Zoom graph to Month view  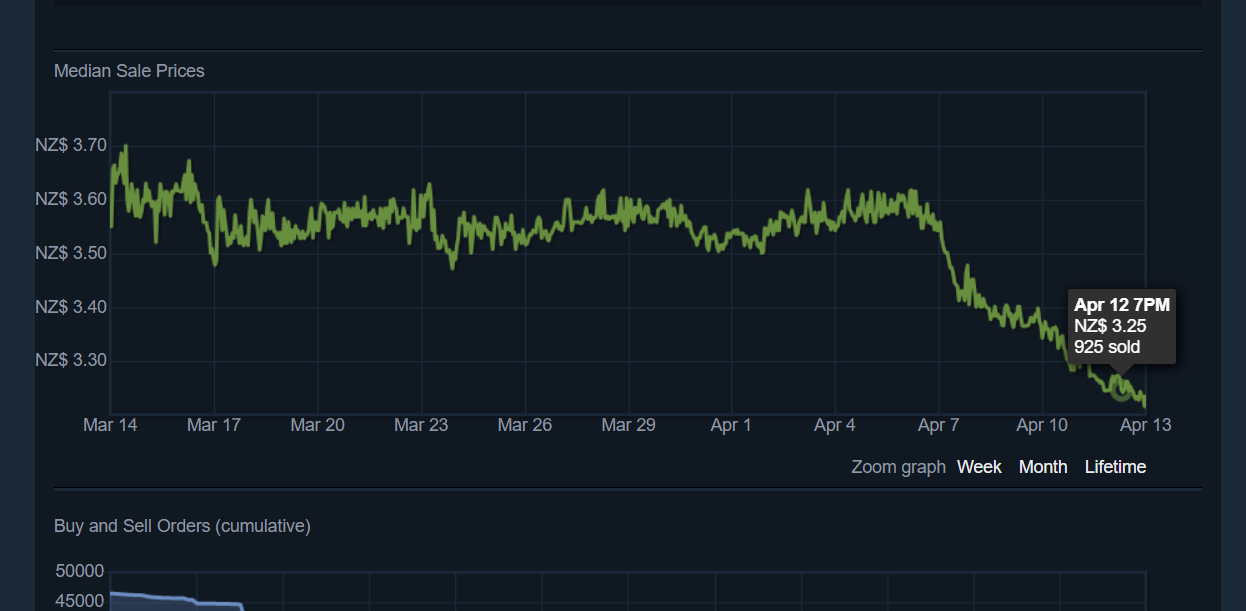(x=1043, y=467)
